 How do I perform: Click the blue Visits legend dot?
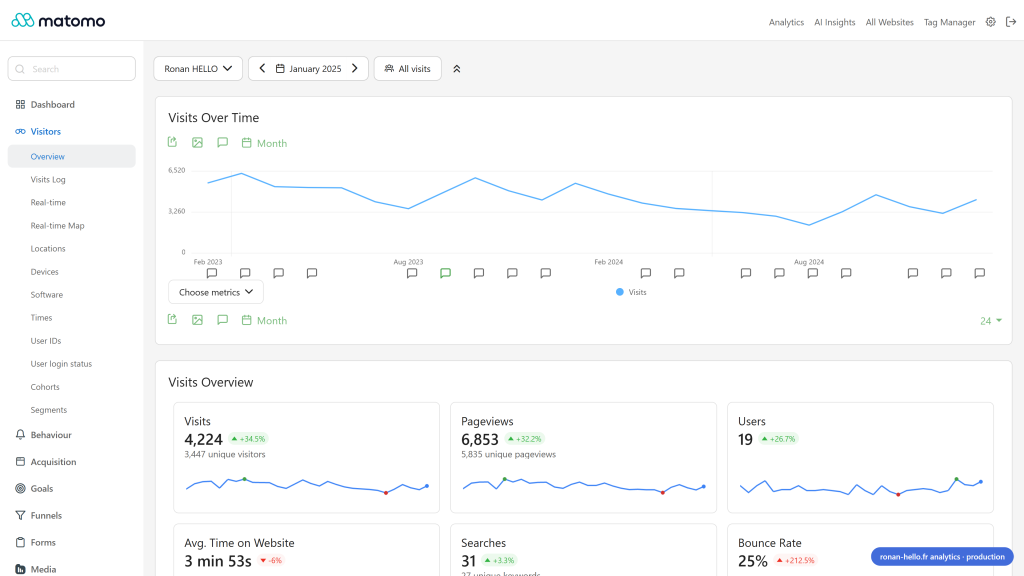(620, 292)
